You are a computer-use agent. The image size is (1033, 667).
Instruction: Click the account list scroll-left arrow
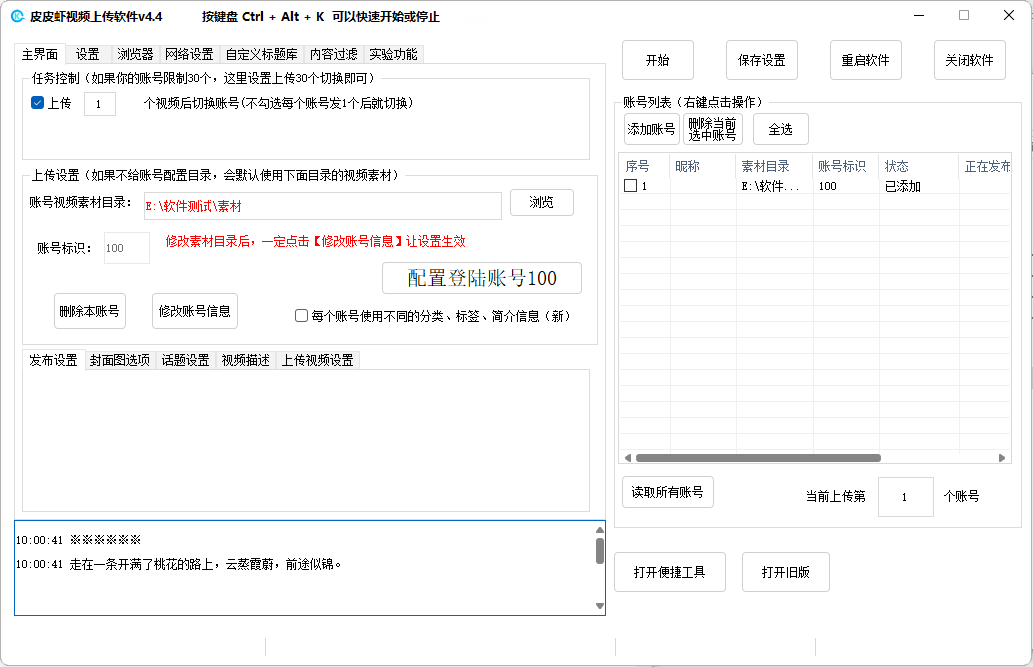[x=627, y=457]
